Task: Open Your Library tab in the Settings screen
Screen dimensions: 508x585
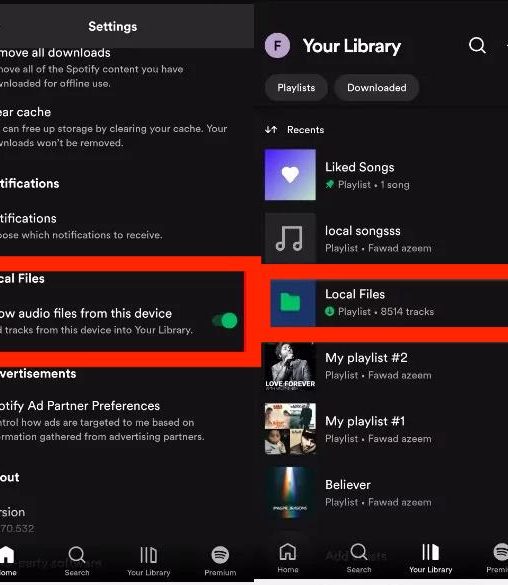Action: (x=148, y=561)
